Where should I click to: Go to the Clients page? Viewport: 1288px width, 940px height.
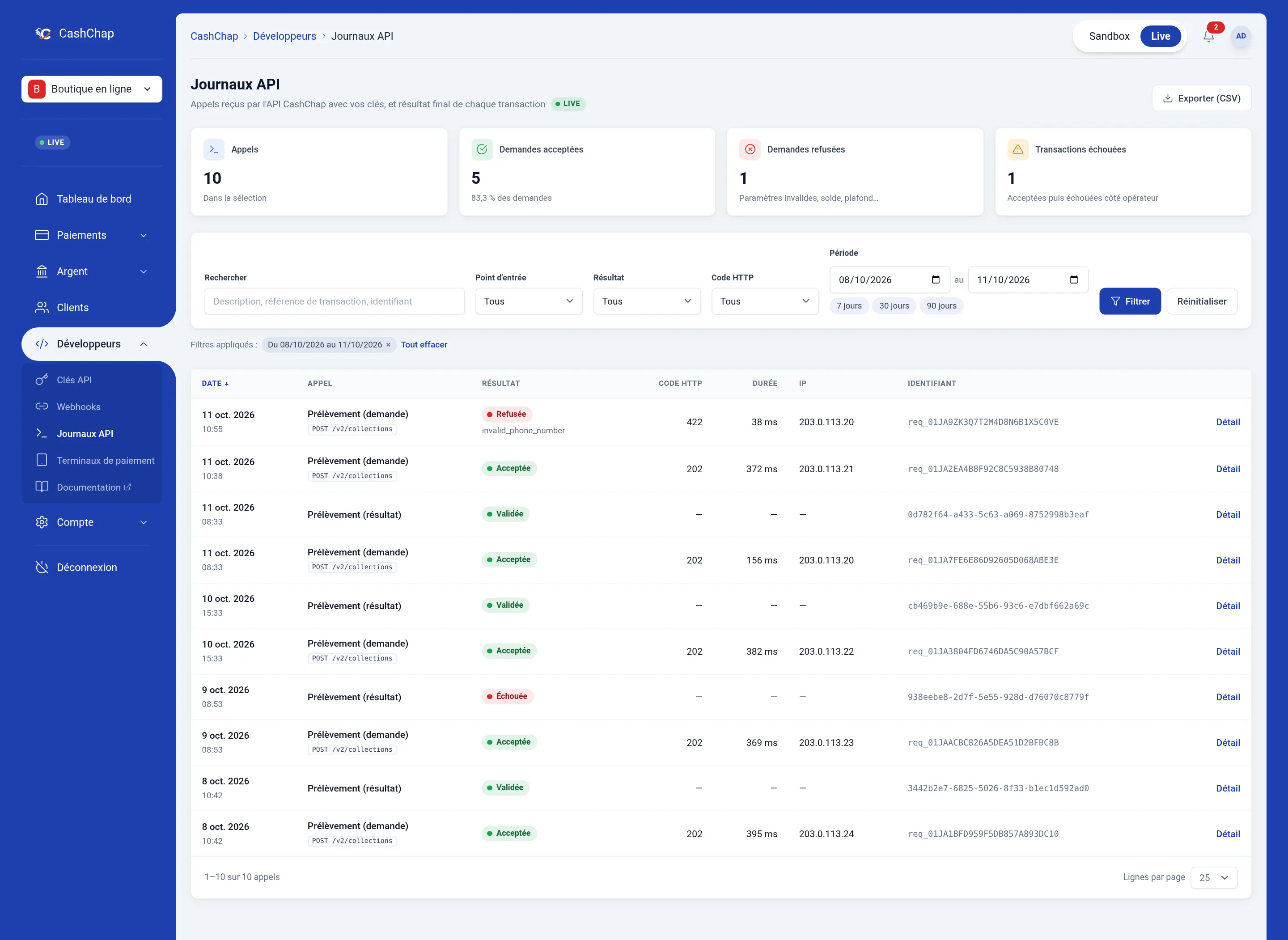click(92, 307)
